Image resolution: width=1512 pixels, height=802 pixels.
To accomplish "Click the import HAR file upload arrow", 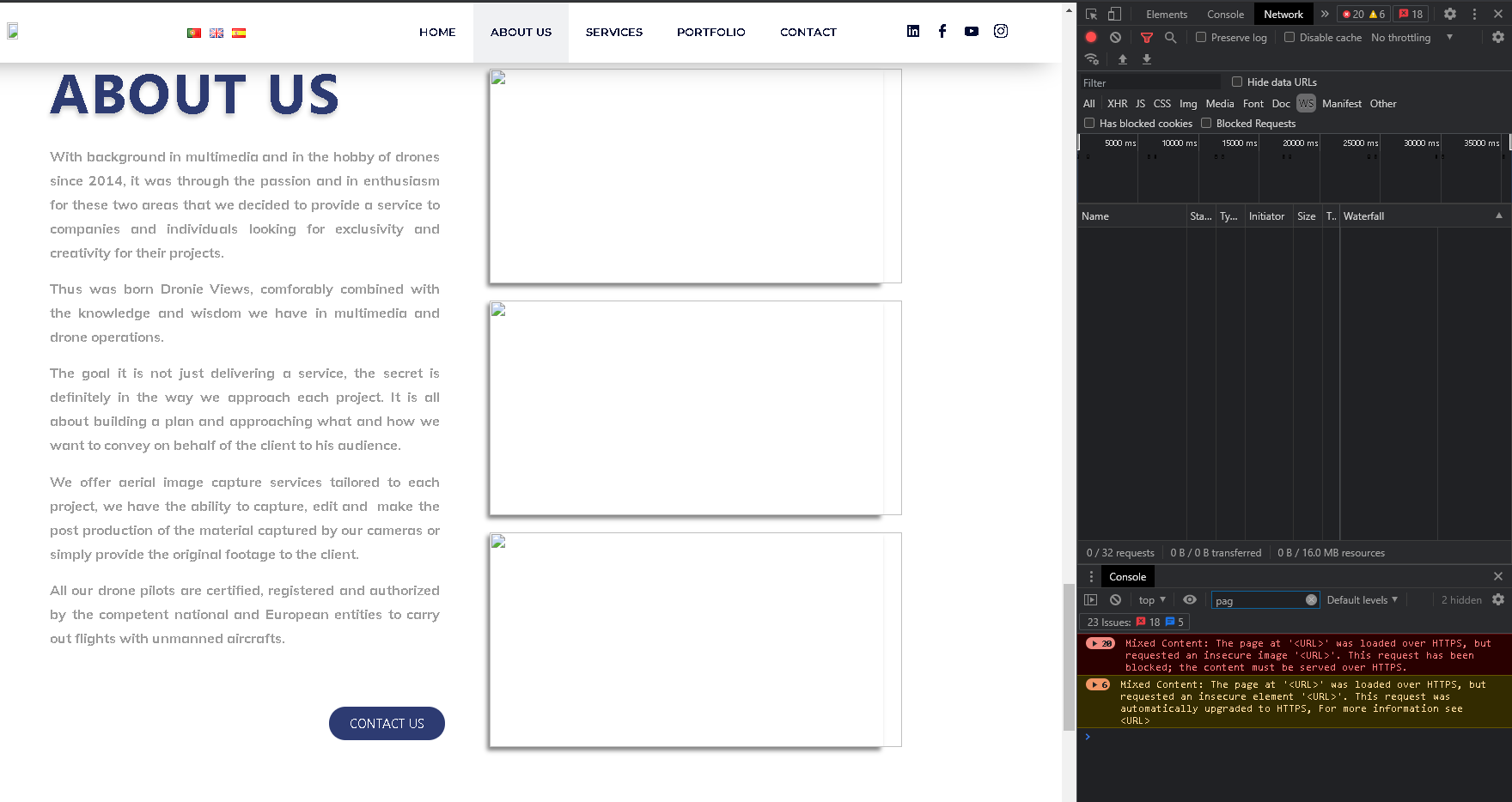I will pyautogui.click(x=1122, y=59).
